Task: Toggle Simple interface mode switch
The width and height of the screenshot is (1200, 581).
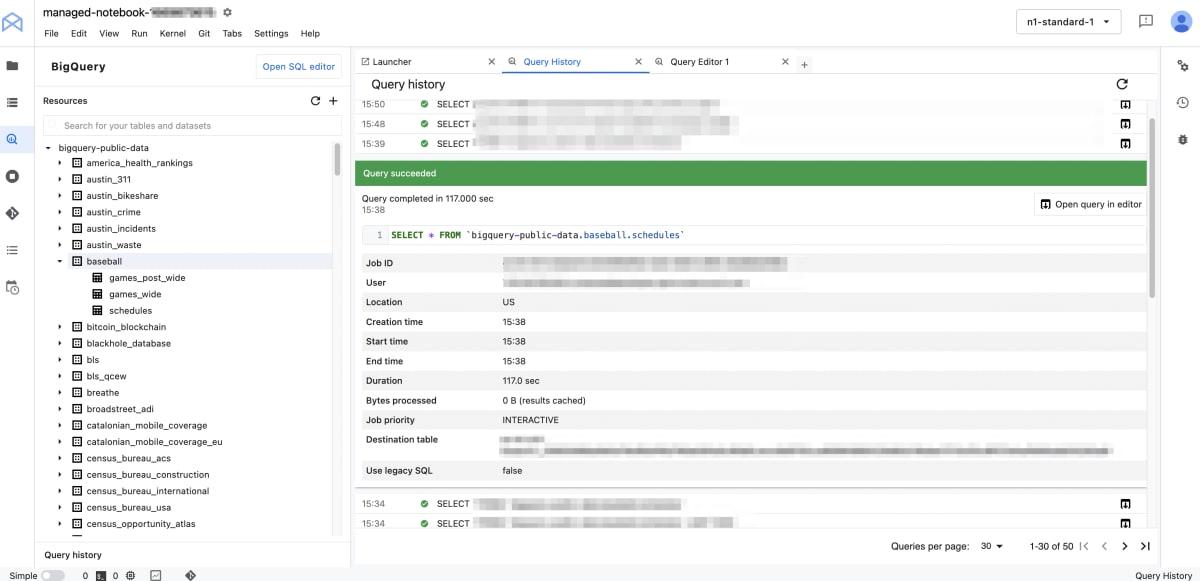Action: click(x=53, y=575)
